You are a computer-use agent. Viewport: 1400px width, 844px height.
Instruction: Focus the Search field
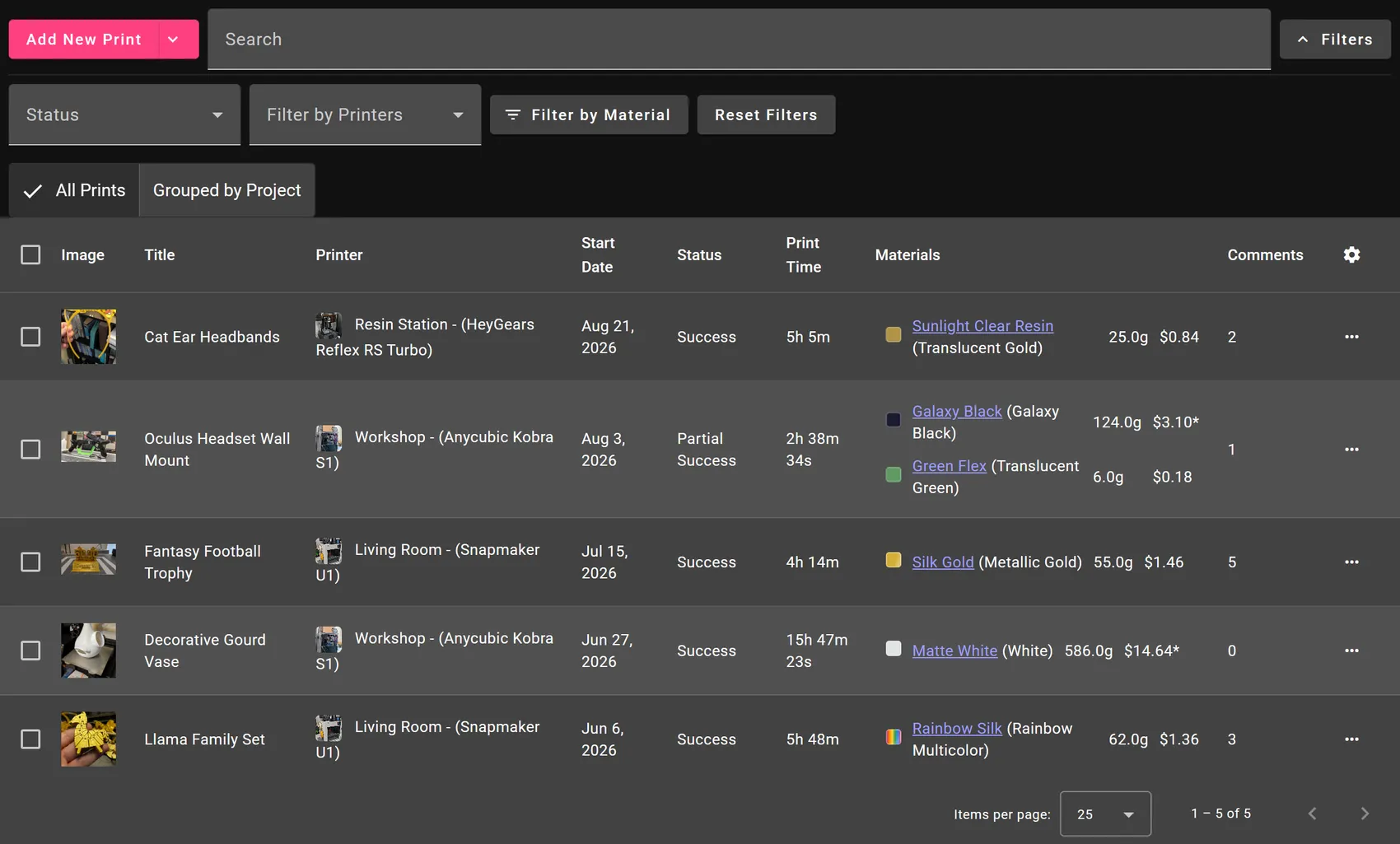(x=739, y=40)
